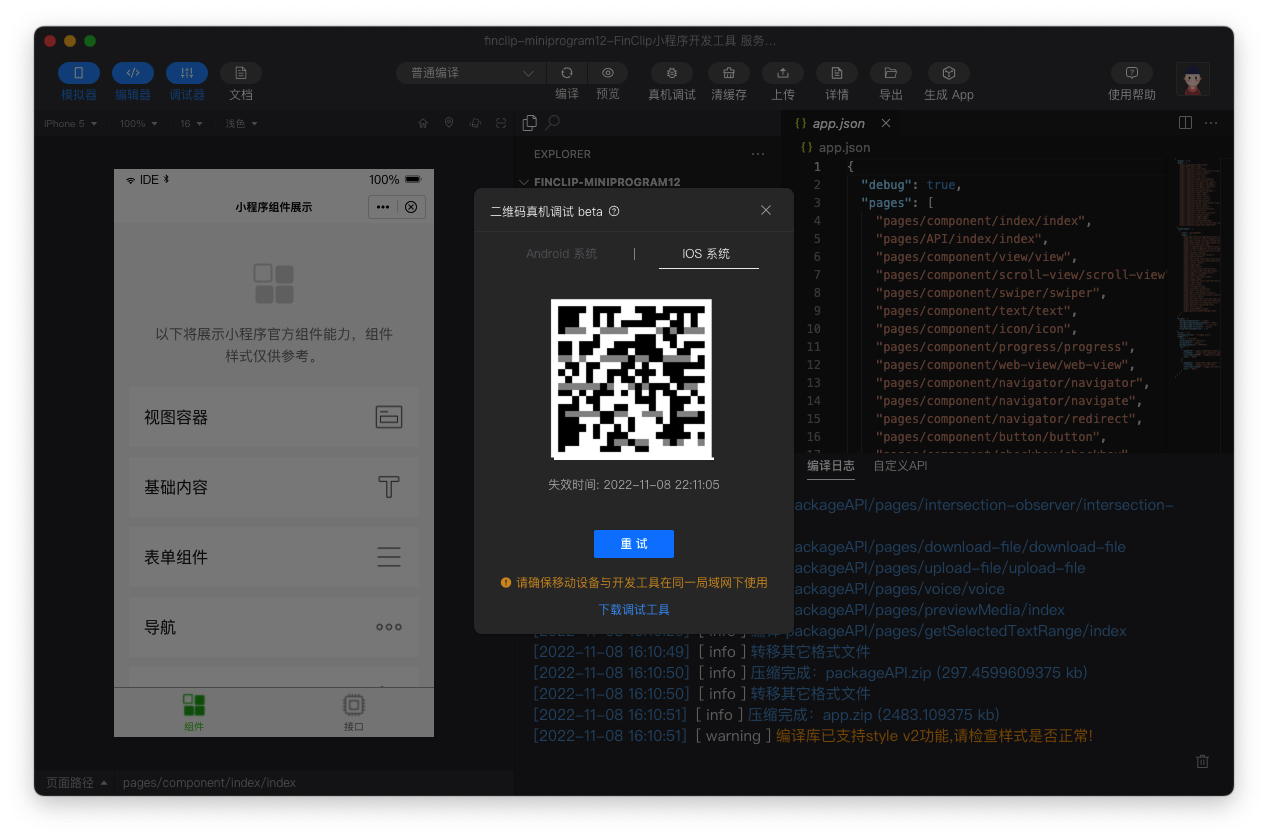This screenshot has height=838, width=1268.
Task: Switch to the Android 系统 tab
Action: pyautogui.click(x=561, y=254)
